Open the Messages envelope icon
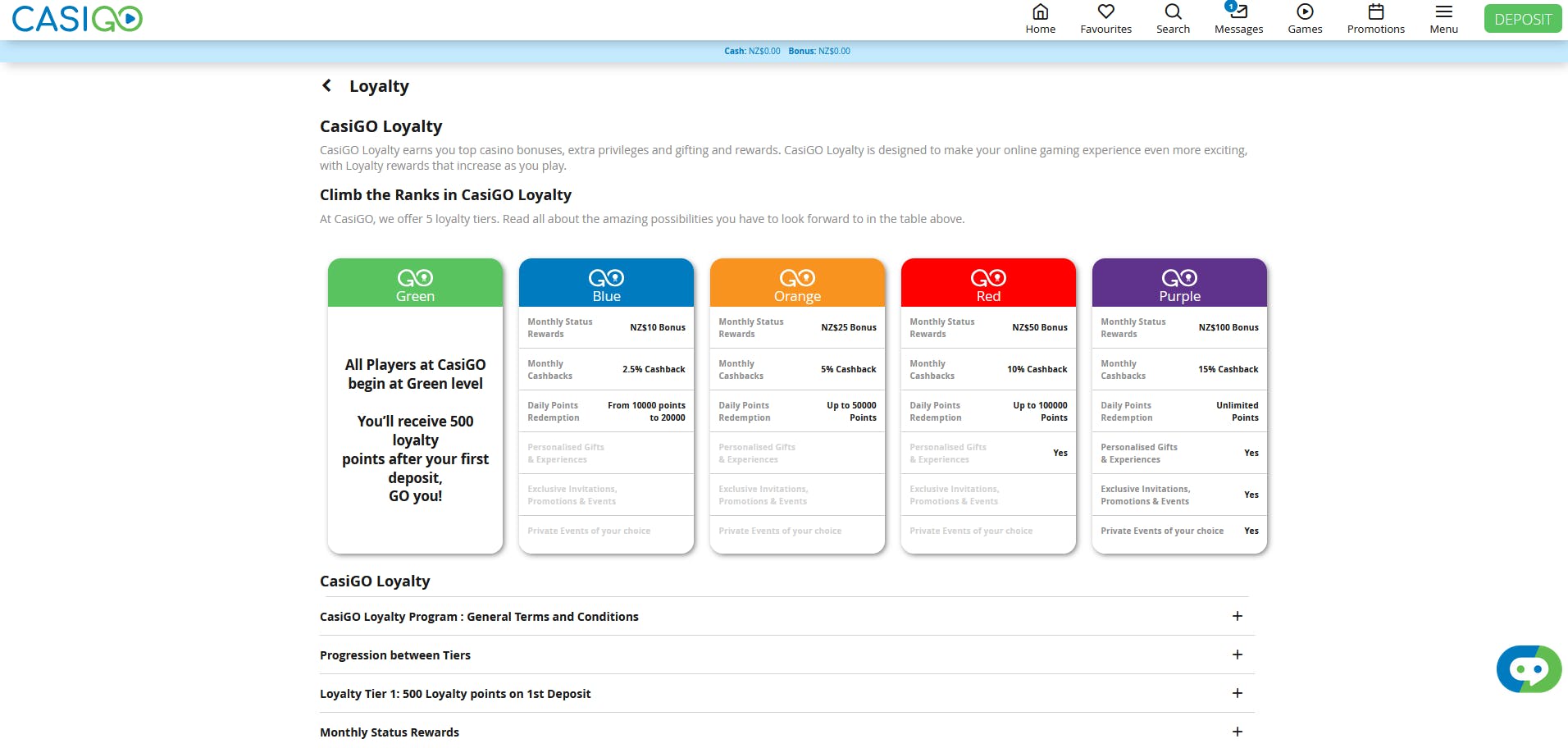 tap(1238, 11)
